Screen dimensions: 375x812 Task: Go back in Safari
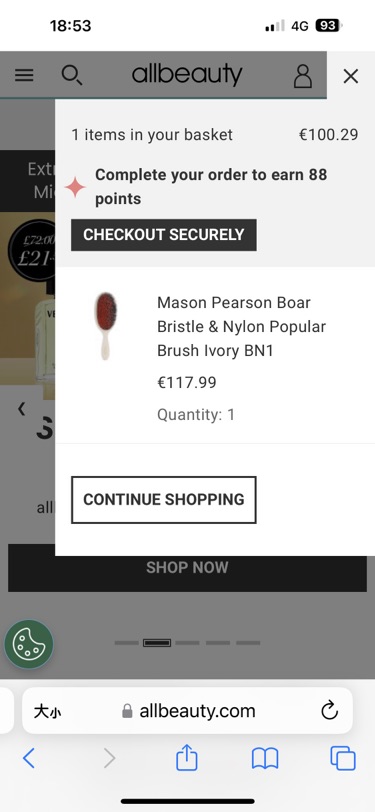click(29, 759)
